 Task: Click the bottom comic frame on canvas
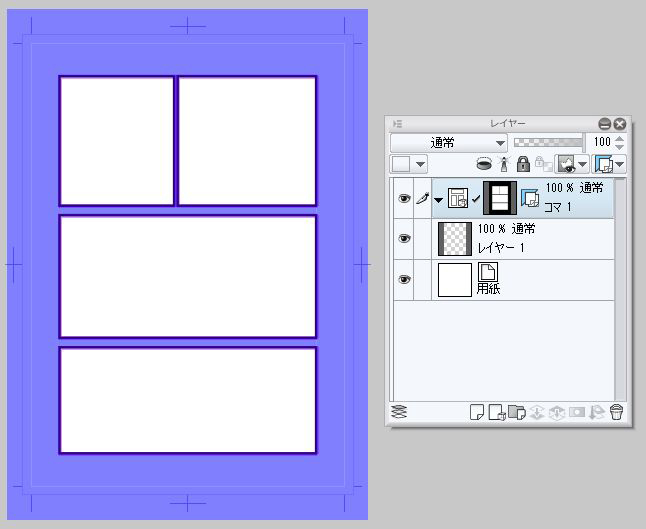point(188,400)
